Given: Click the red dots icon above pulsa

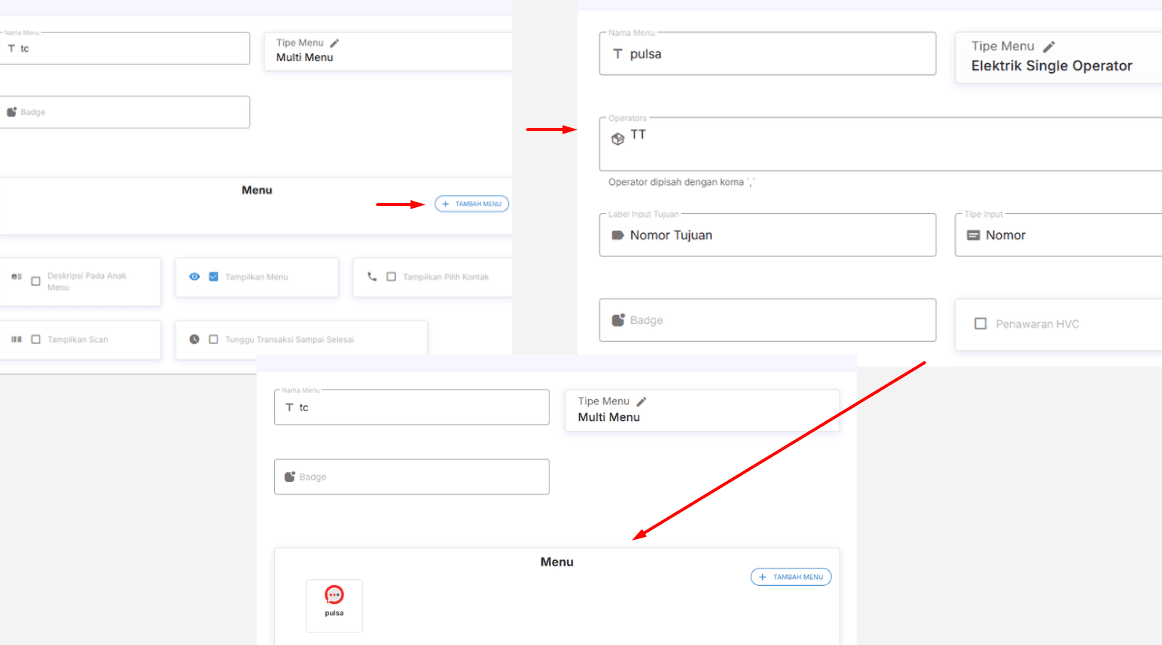Looking at the screenshot, I should pos(334,595).
